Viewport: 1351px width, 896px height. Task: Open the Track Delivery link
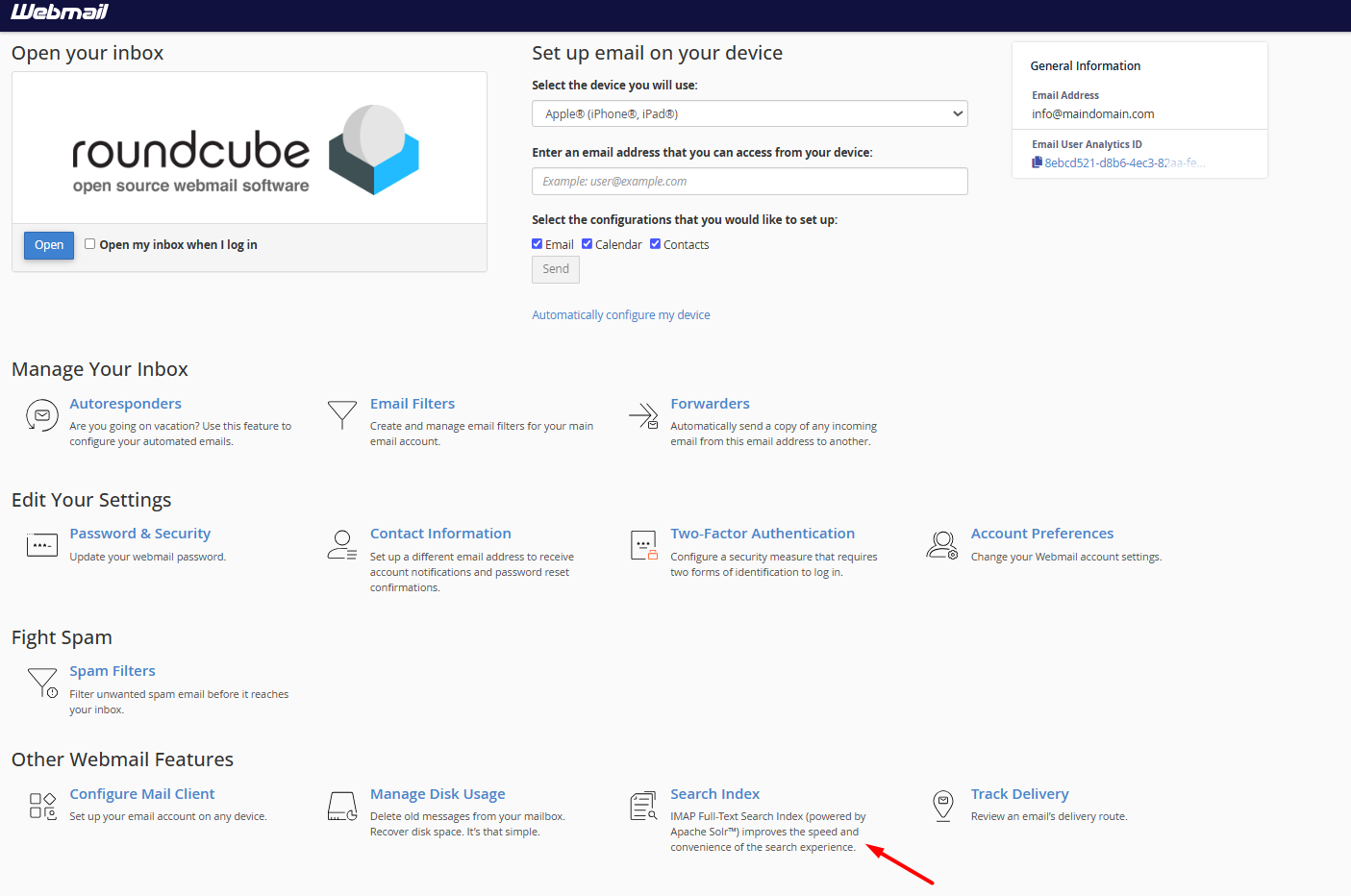1020,794
